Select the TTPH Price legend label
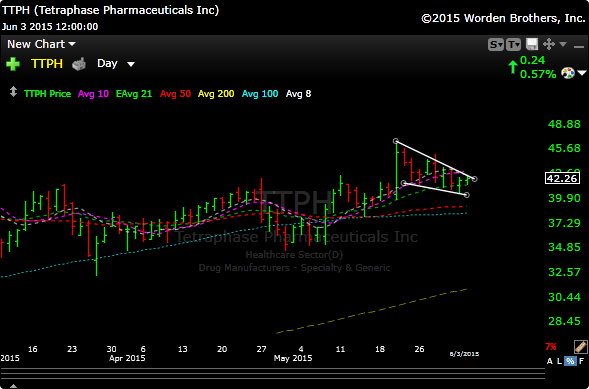589x389 pixels. (x=47, y=93)
